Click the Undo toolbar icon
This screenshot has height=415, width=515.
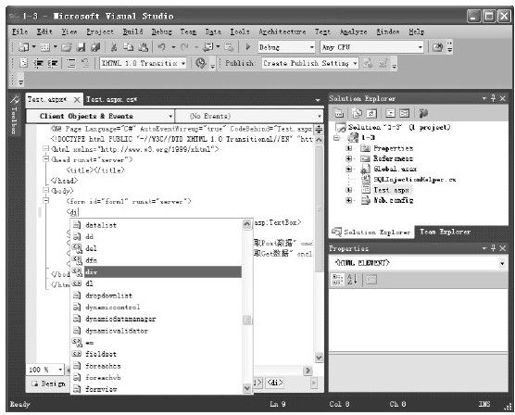click(x=162, y=47)
